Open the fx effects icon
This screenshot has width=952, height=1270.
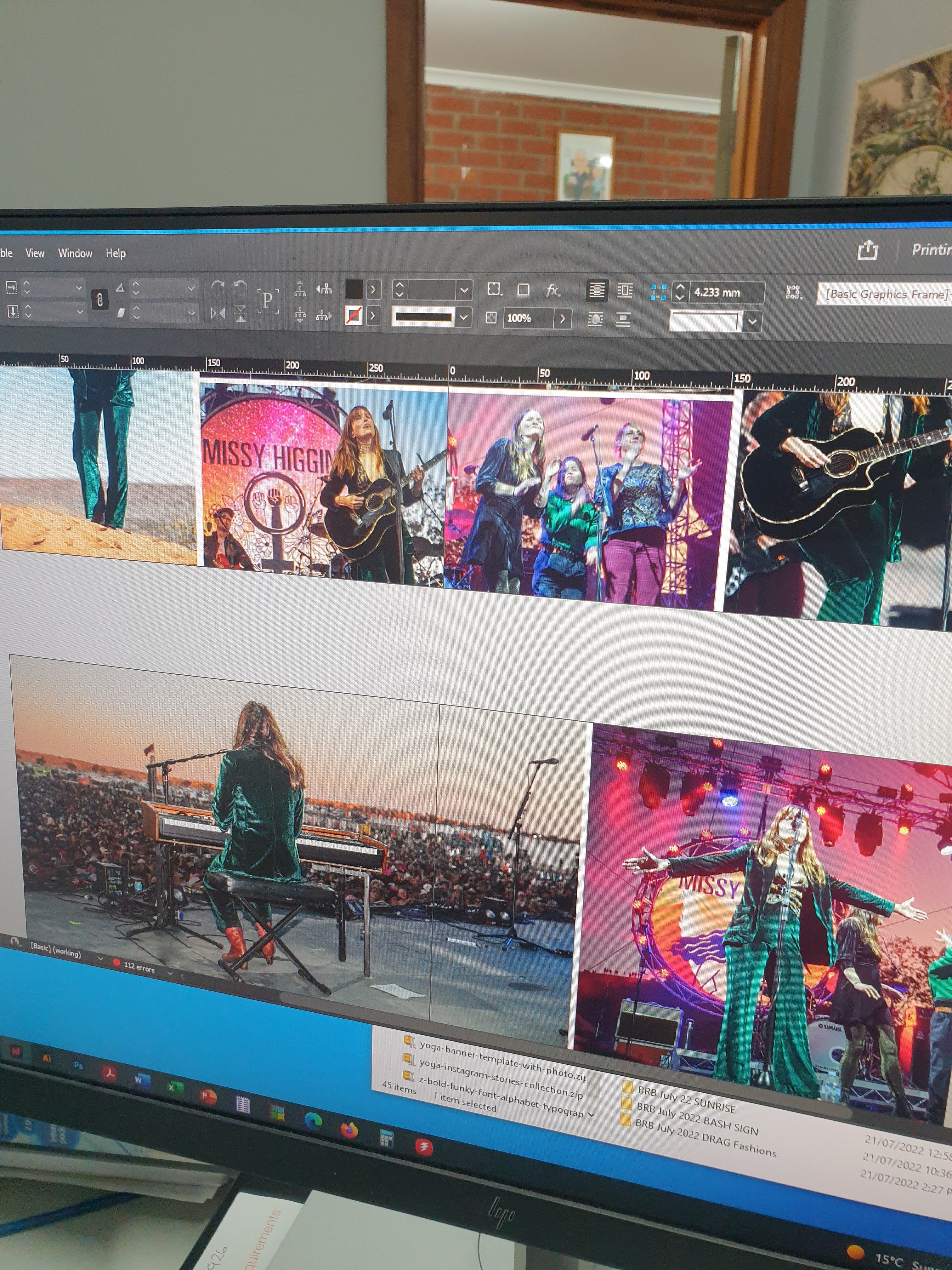(552, 291)
